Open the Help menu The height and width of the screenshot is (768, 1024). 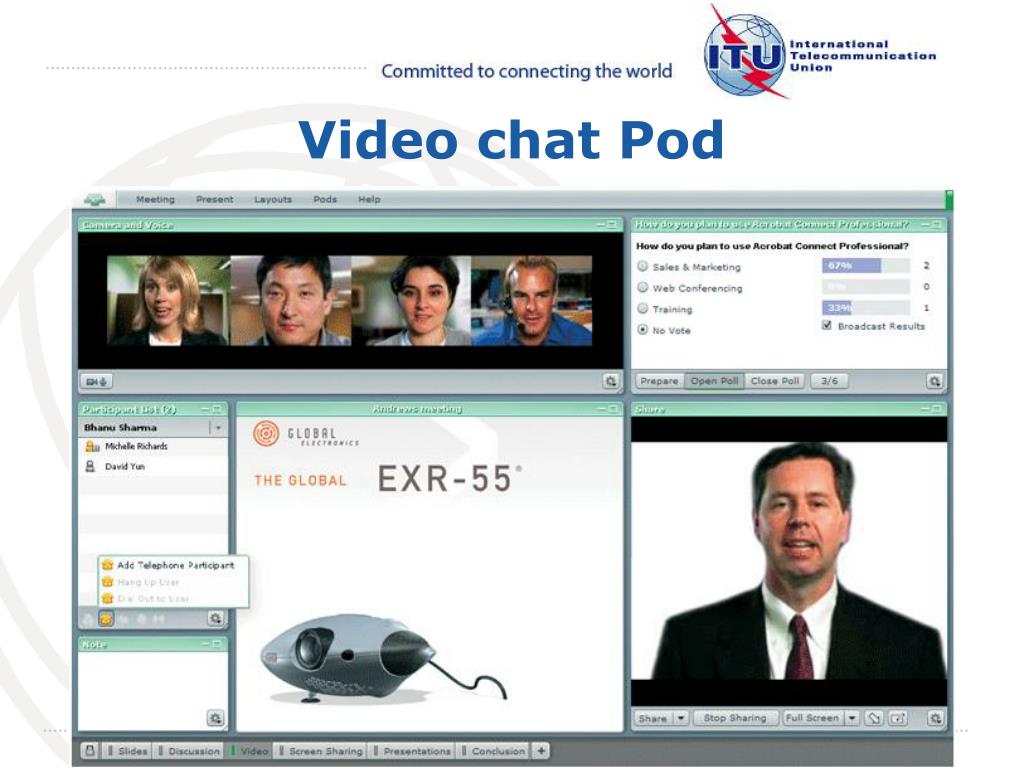point(369,199)
